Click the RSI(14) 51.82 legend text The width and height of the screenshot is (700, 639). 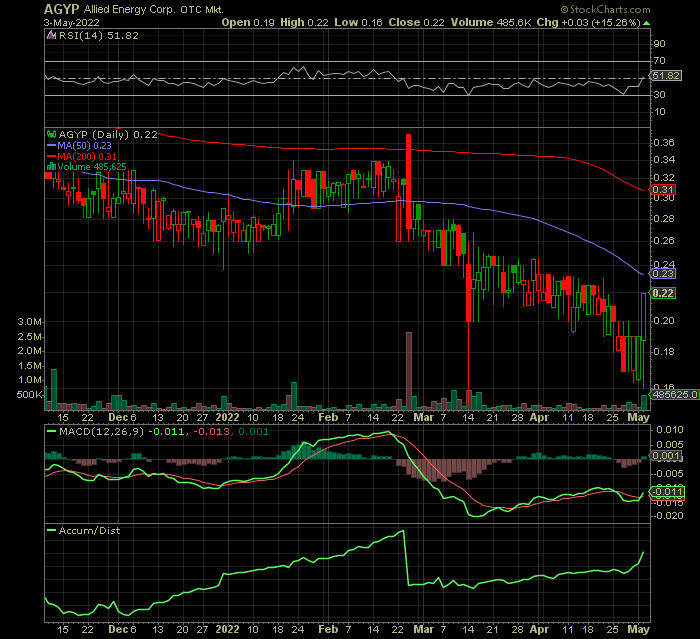(99, 35)
